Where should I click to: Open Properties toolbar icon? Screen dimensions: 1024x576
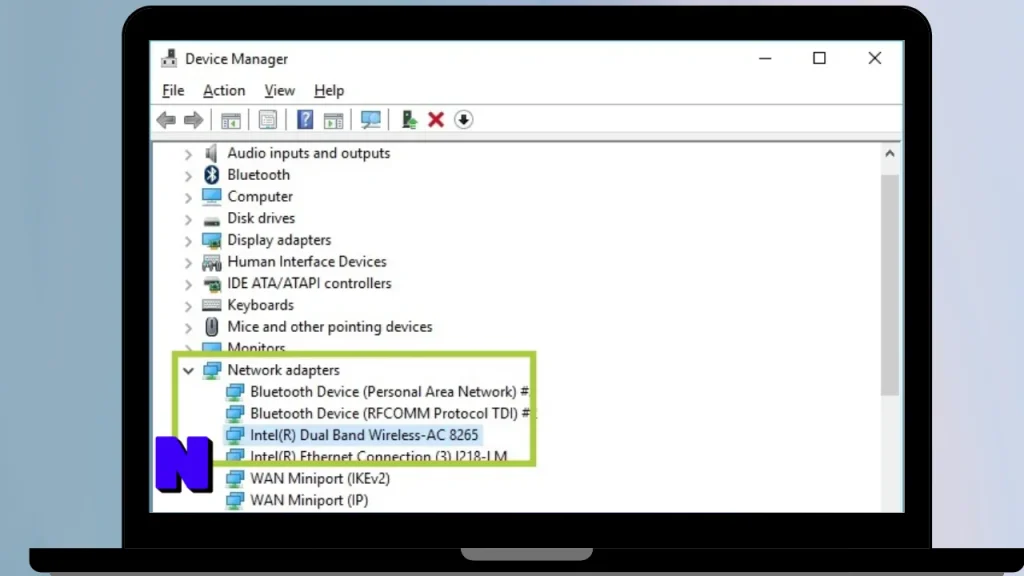tap(268, 120)
